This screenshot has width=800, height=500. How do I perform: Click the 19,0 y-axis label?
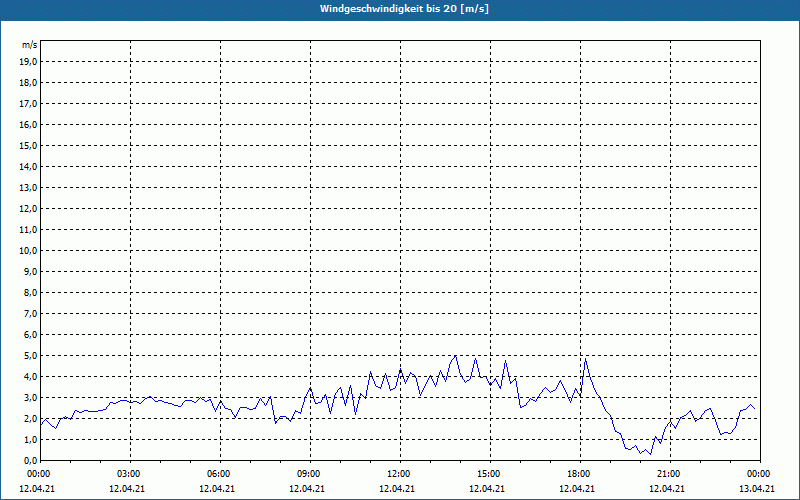click(29, 62)
